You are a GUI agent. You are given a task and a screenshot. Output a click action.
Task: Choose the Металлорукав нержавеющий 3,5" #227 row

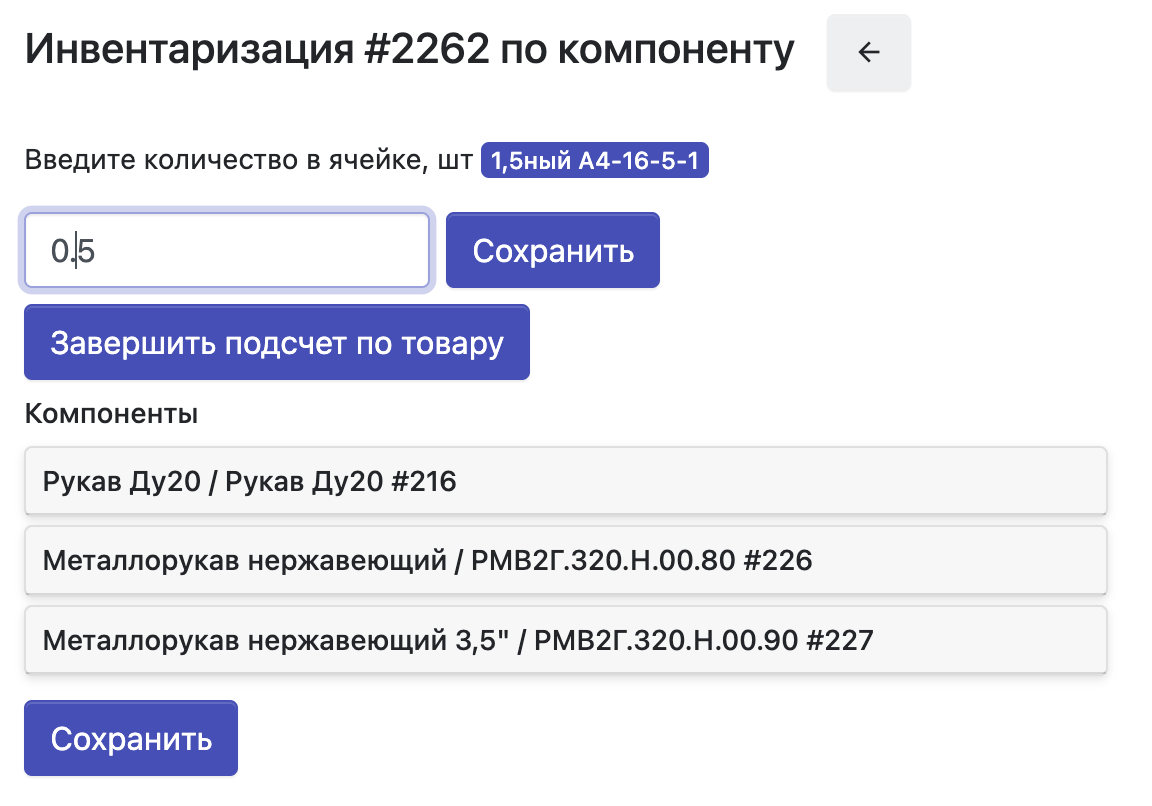pos(565,640)
